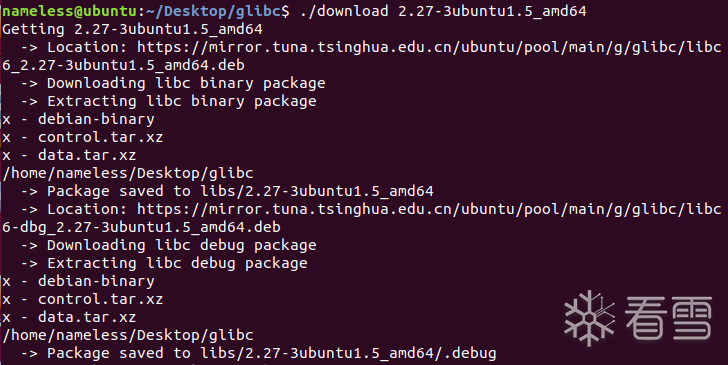Click the snowflake watermark logo
This screenshot has height=365, width=728.
coord(589,318)
